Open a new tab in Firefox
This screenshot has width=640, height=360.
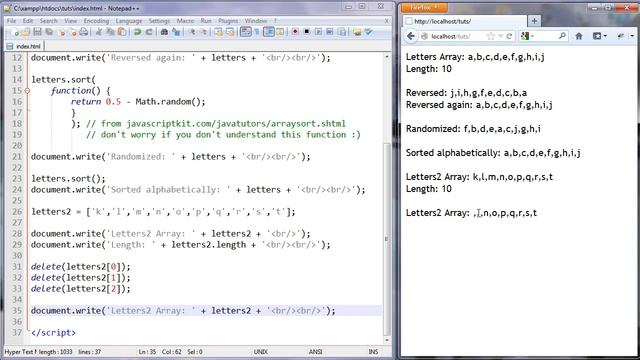(534, 21)
